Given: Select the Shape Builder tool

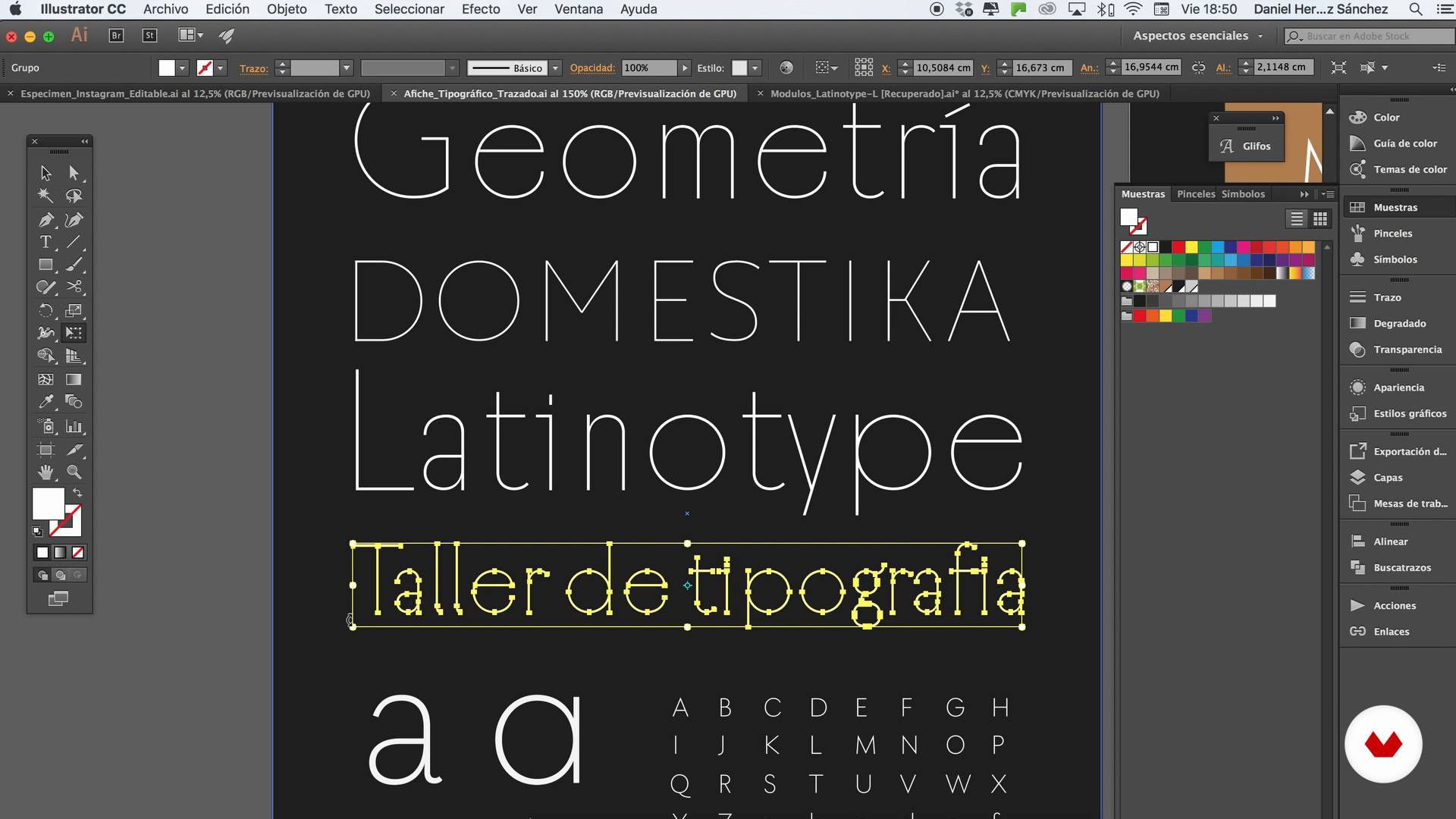Looking at the screenshot, I should tap(45, 355).
